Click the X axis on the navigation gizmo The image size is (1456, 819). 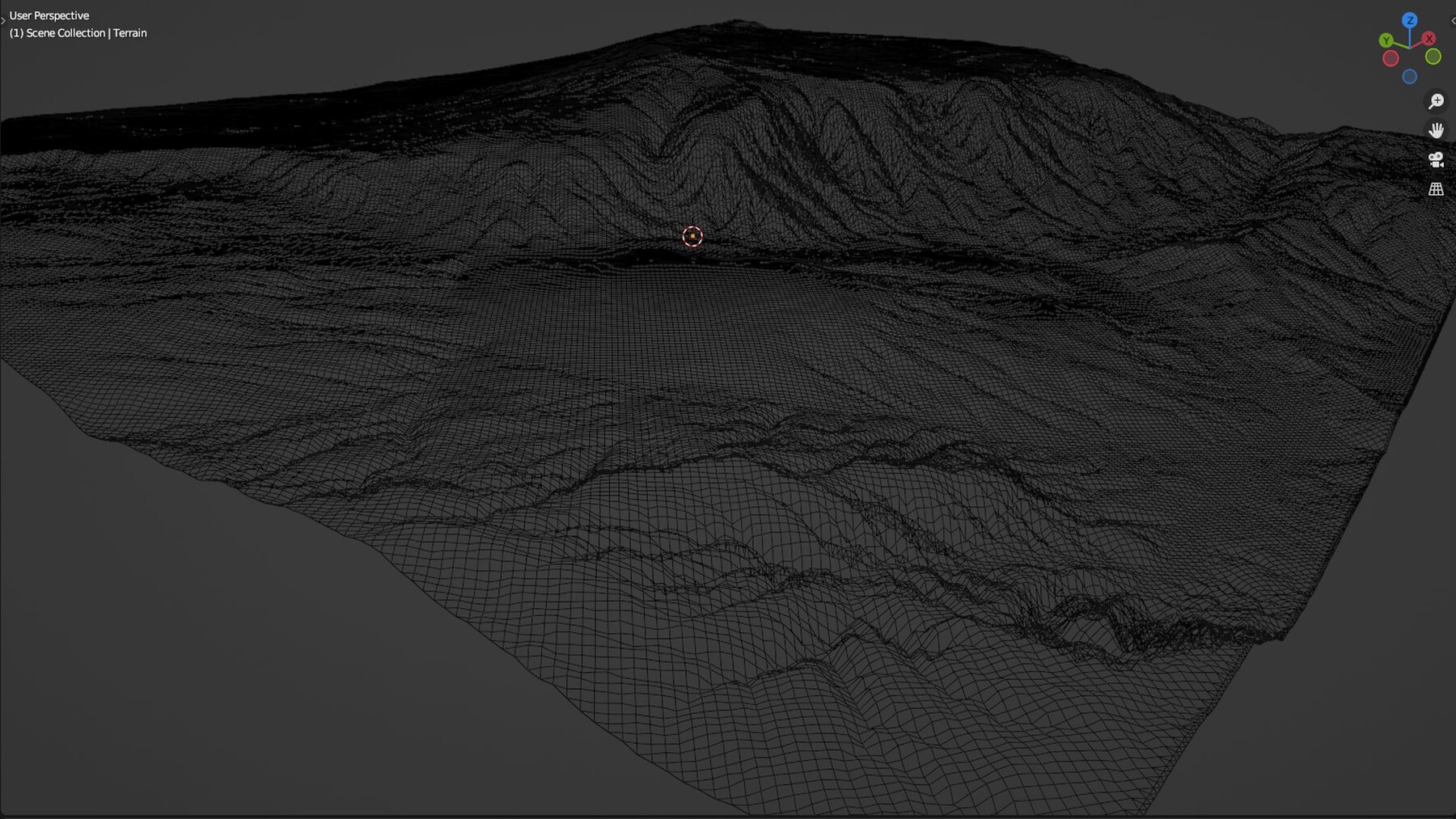click(1428, 38)
